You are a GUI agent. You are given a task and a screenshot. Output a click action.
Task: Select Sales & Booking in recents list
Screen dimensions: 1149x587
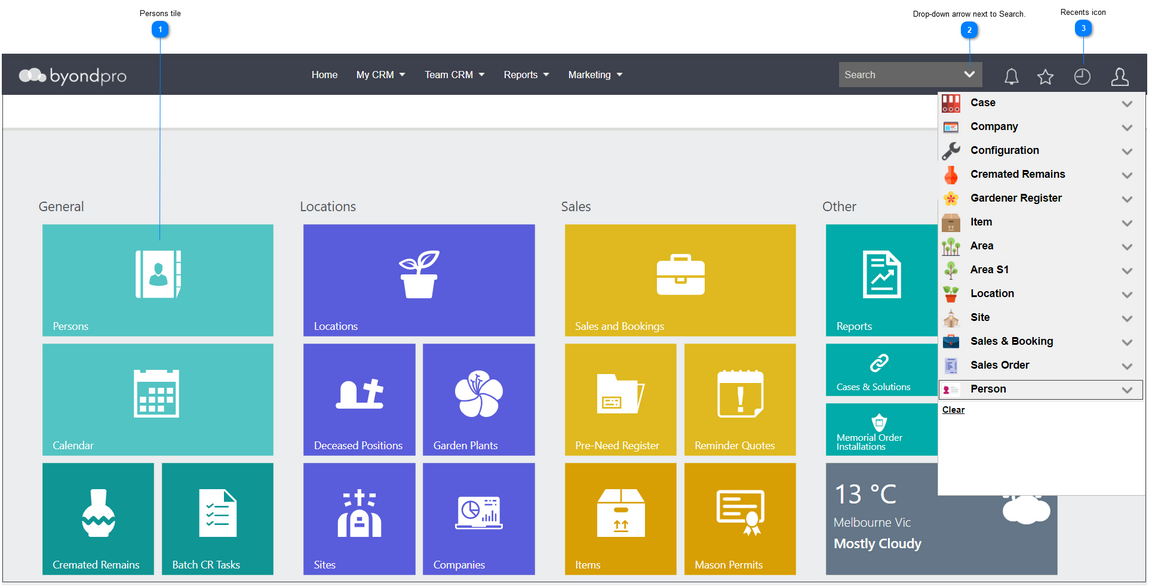pyautogui.click(x=1012, y=341)
